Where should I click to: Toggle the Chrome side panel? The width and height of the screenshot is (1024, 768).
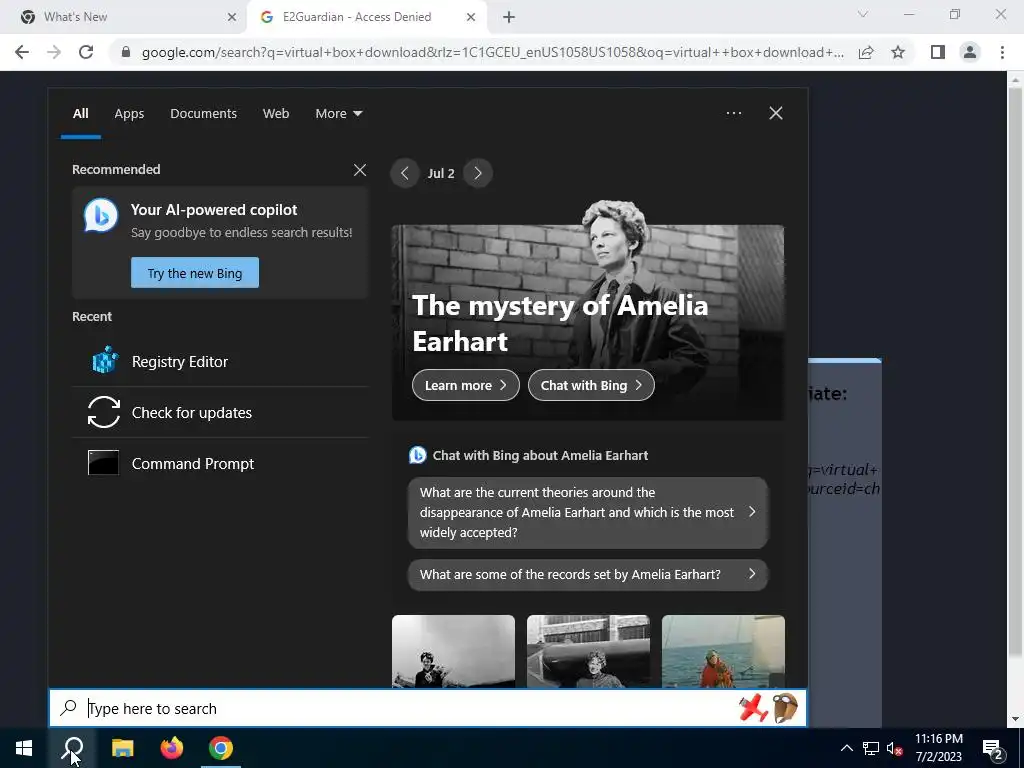point(938,52)
